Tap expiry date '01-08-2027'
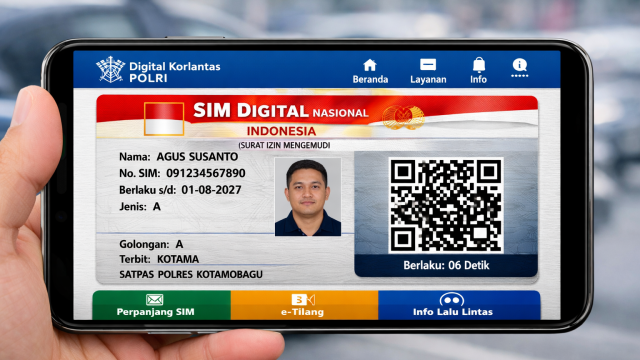 point(211,190)
